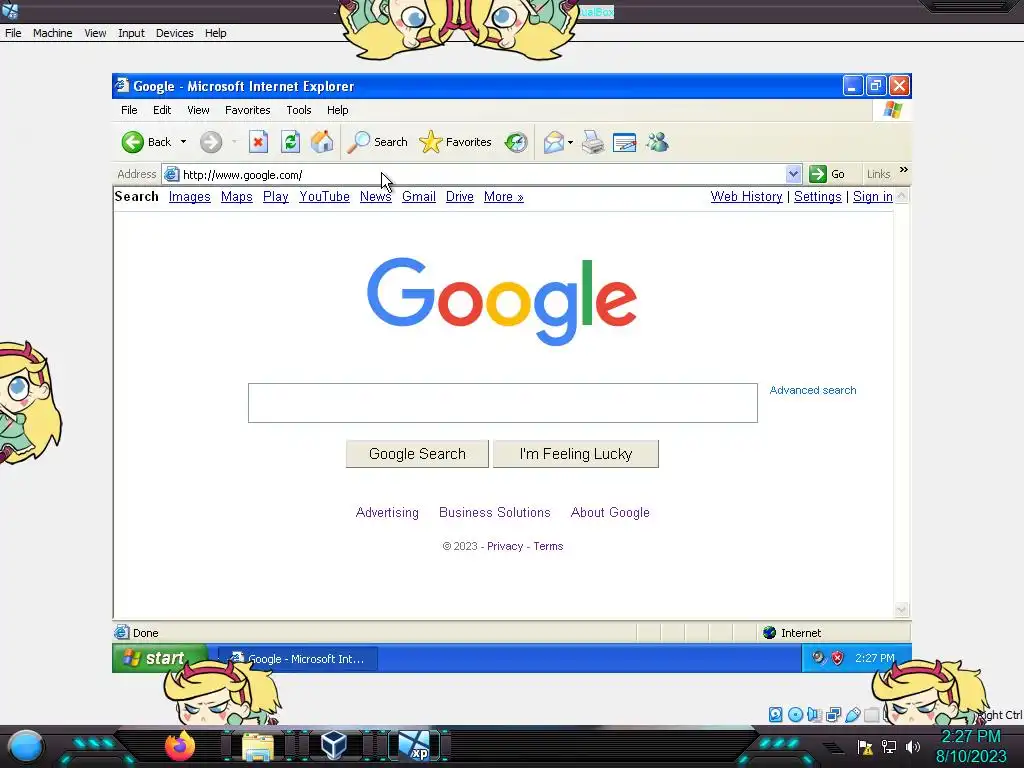1024x768 pixels.
Task: Open the YouTube link
Action: [325, 197]
